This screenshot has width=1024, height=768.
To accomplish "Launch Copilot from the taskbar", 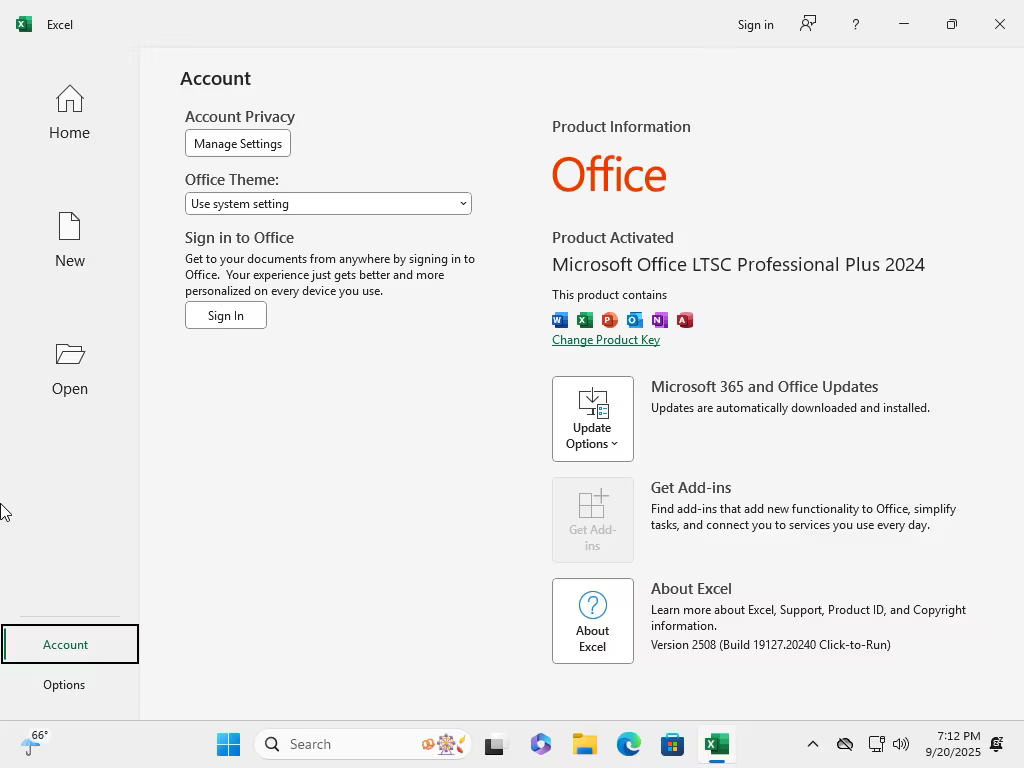I will coord(541,744).
